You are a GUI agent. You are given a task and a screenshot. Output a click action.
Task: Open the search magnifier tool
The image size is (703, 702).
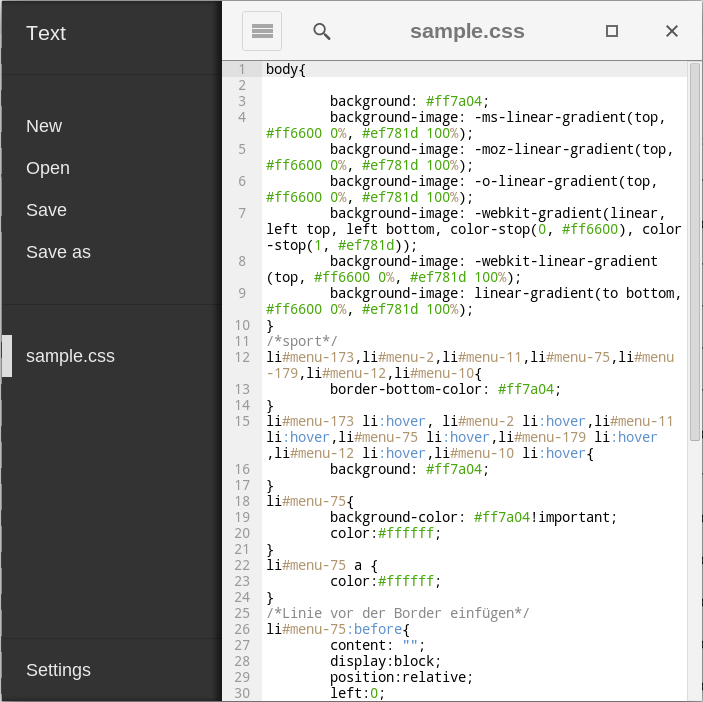click(x=321, y=31)
